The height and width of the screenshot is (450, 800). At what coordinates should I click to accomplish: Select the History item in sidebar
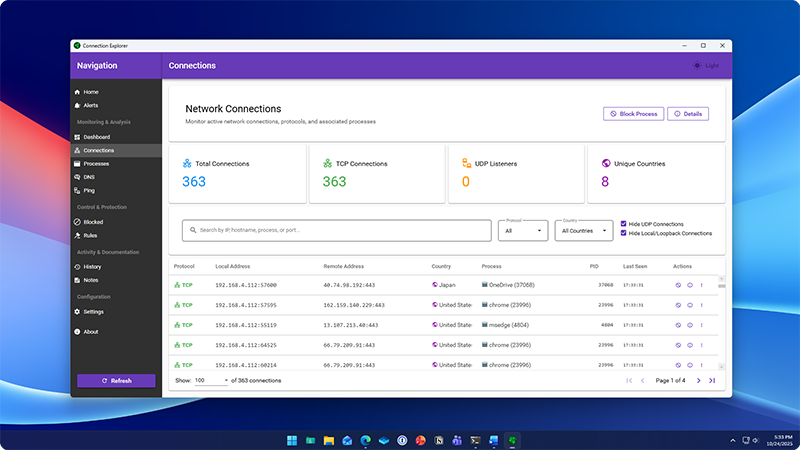(92, 267)
